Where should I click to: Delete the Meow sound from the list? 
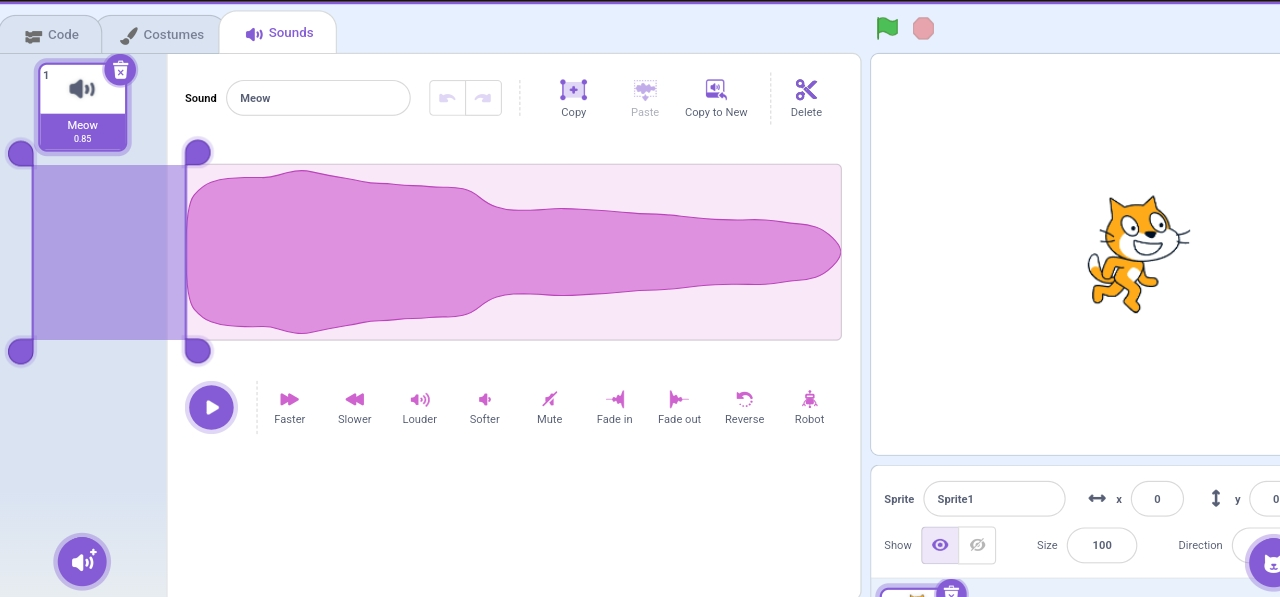[120, 69]
